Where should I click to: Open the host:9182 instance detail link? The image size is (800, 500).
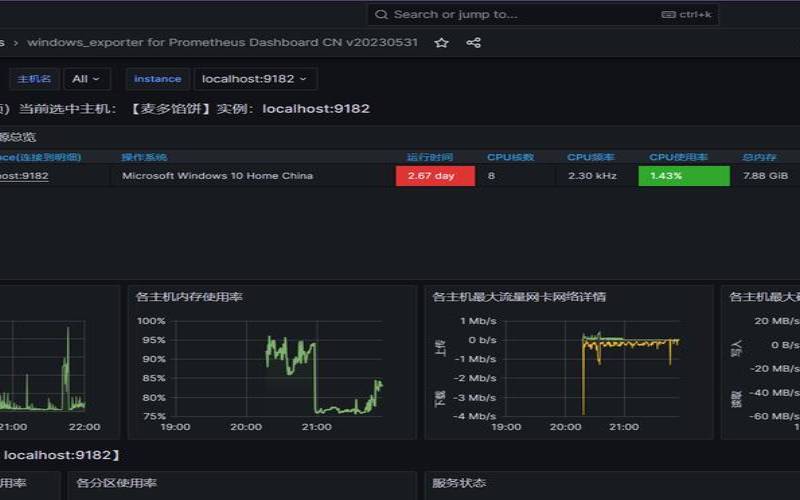24,176
